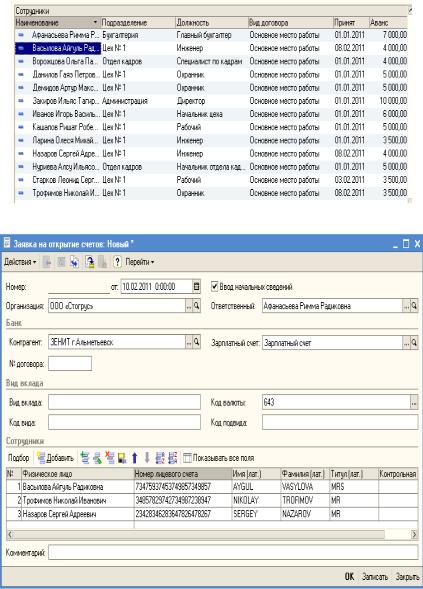Open the calendar picker for the date field

click(196, 287)
